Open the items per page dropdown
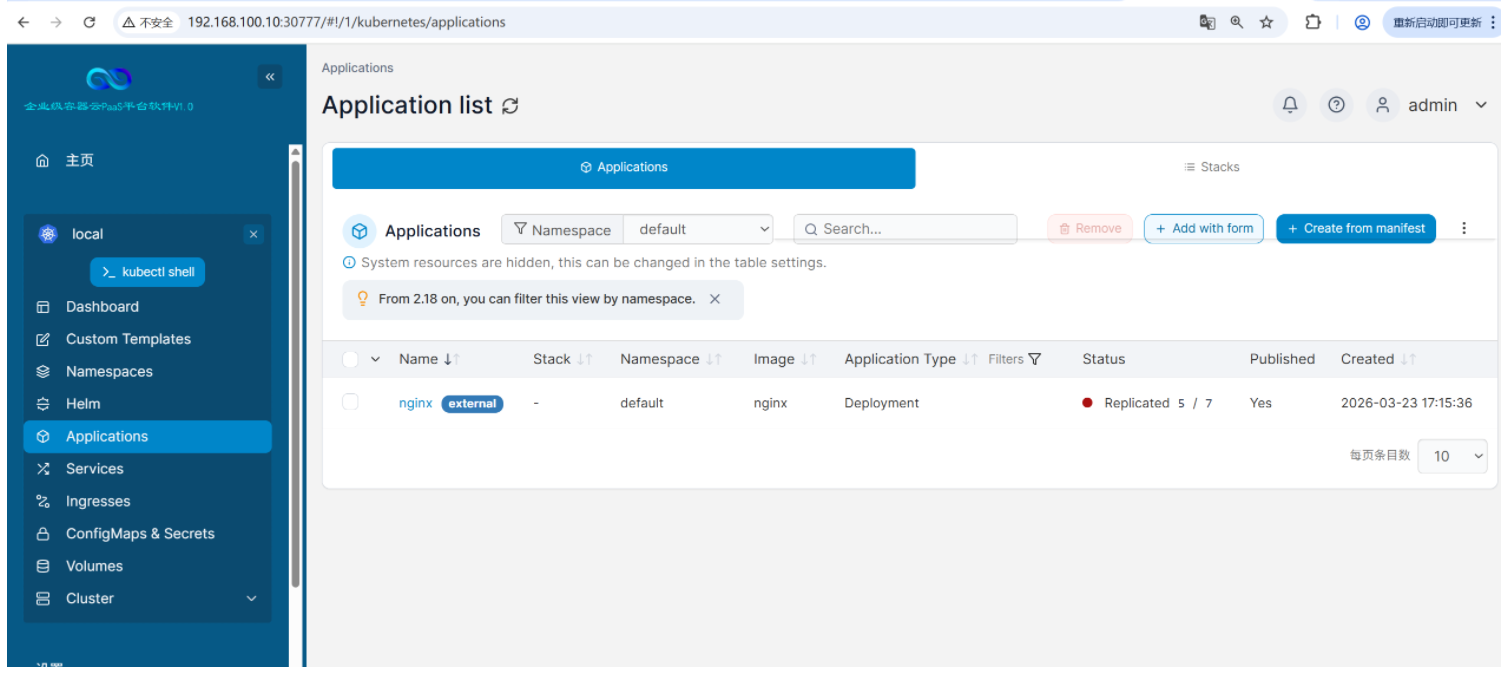 click(1452, 456)
